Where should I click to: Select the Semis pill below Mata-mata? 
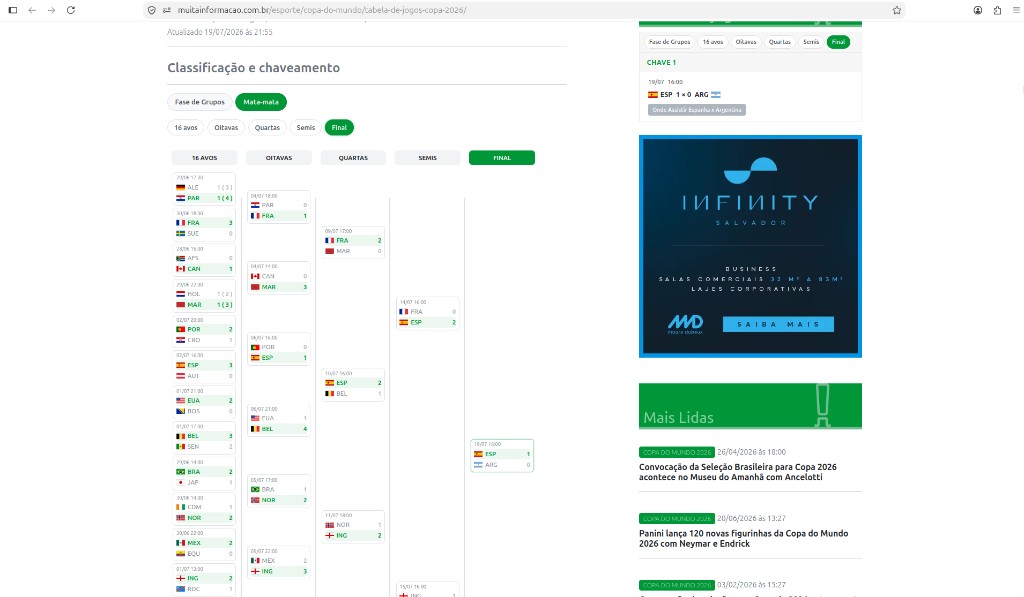click(x=306, y=127)
